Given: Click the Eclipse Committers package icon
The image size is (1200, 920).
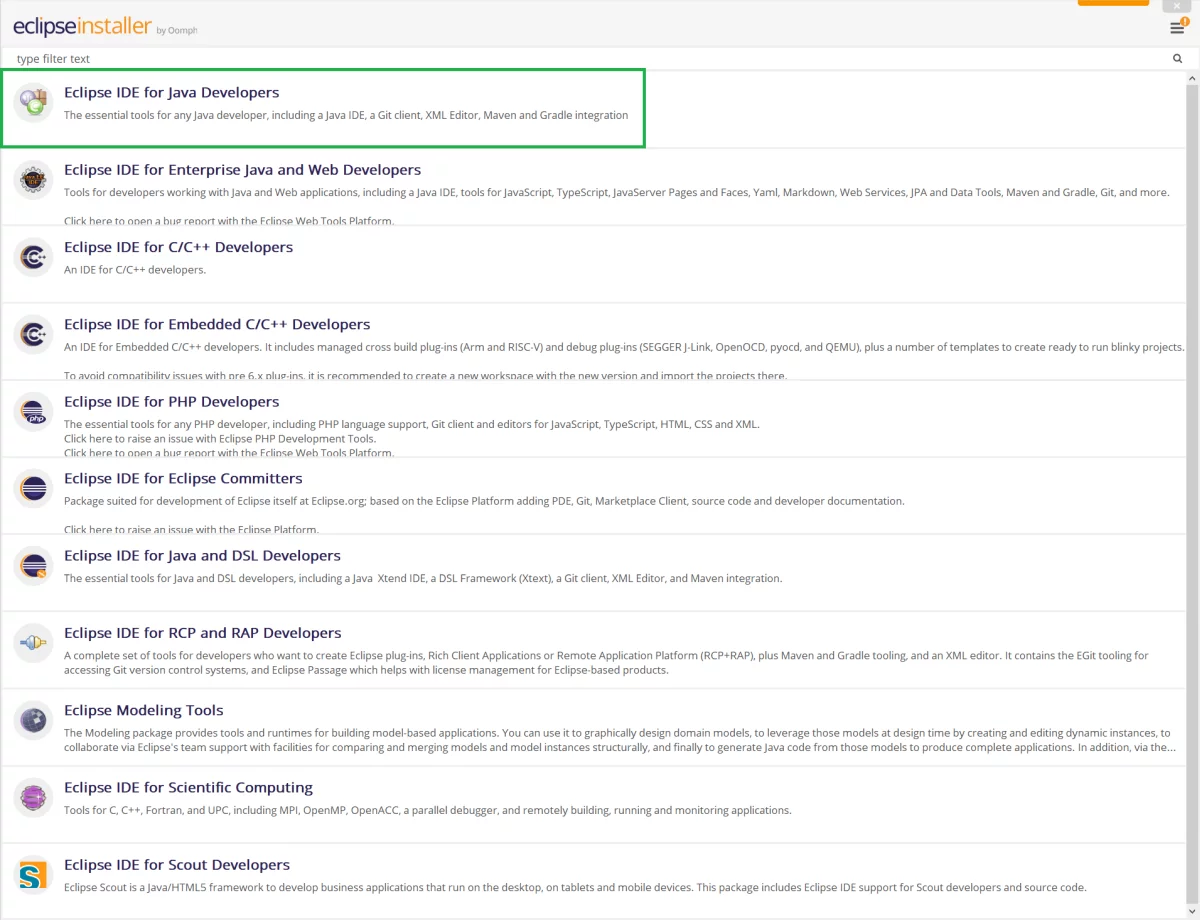Looking at the screenshot, I should click(33, 488).
